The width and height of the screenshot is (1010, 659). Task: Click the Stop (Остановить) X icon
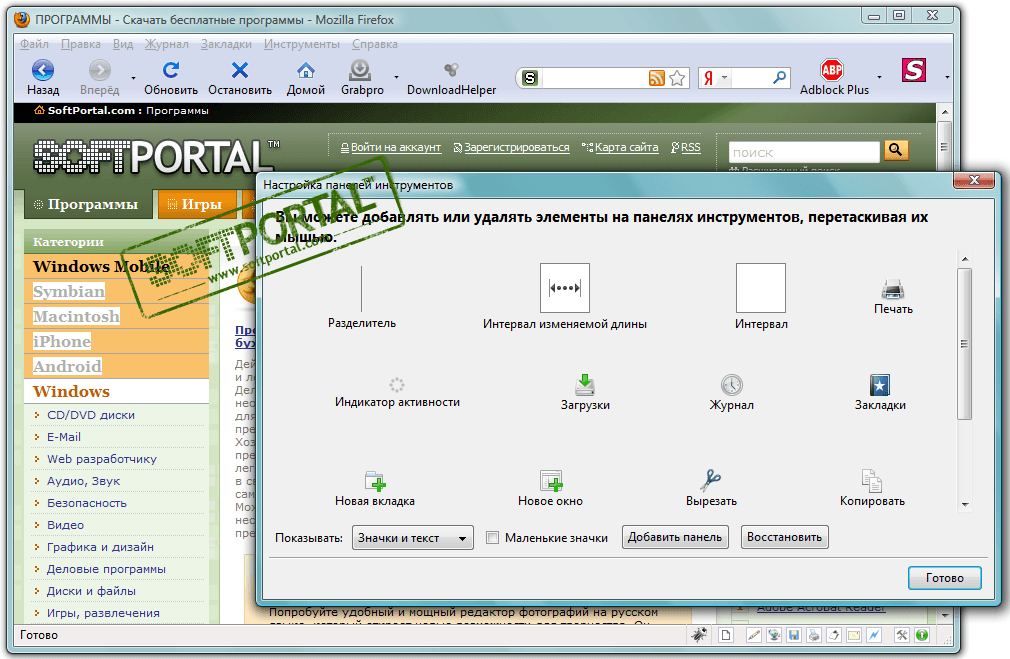(240, 70)
